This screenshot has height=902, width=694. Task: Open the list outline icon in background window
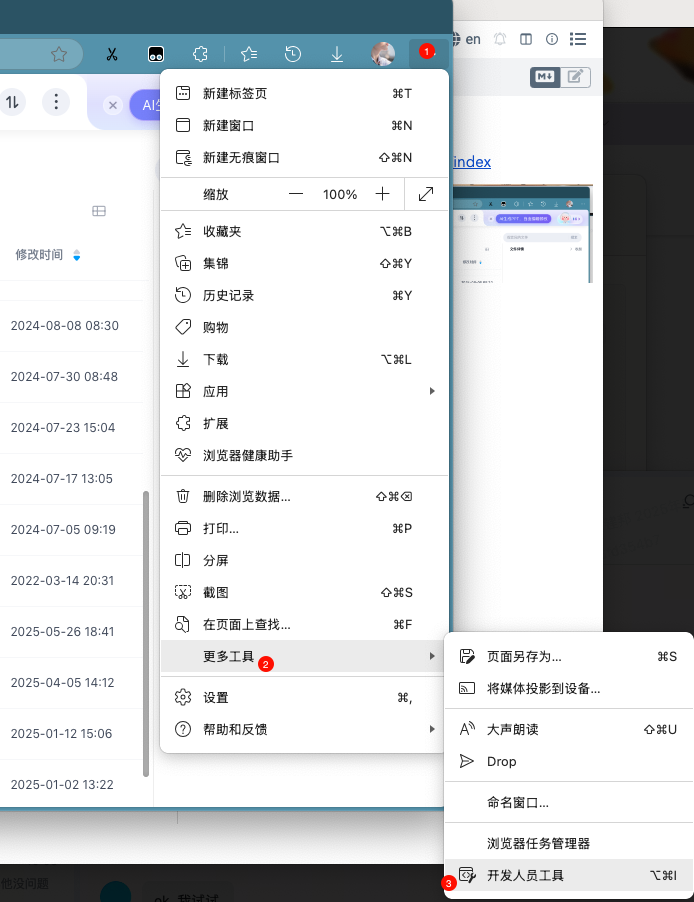[x=578, y=39]
